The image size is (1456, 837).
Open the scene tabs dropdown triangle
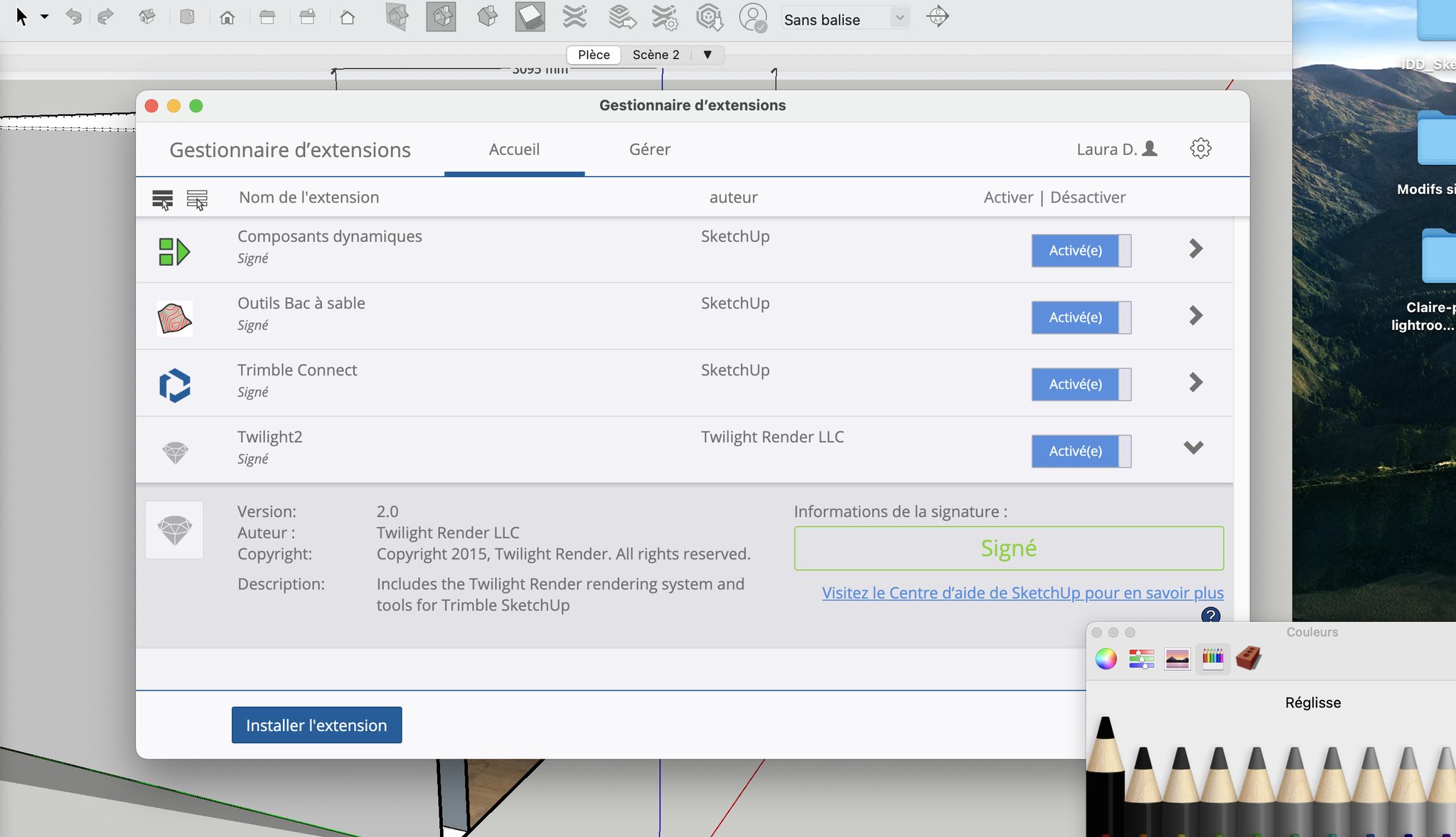[x=707, y=55]
